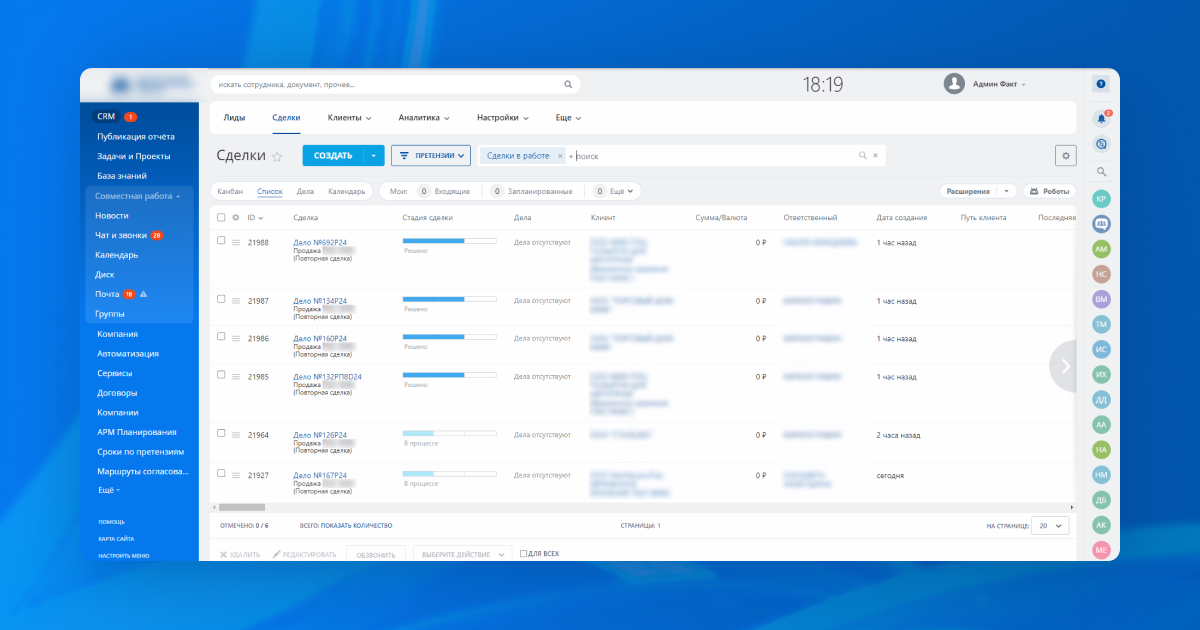The image size is (1200, 630).
Task: Check the box for deal 21986
Action: tap(221, 336)
